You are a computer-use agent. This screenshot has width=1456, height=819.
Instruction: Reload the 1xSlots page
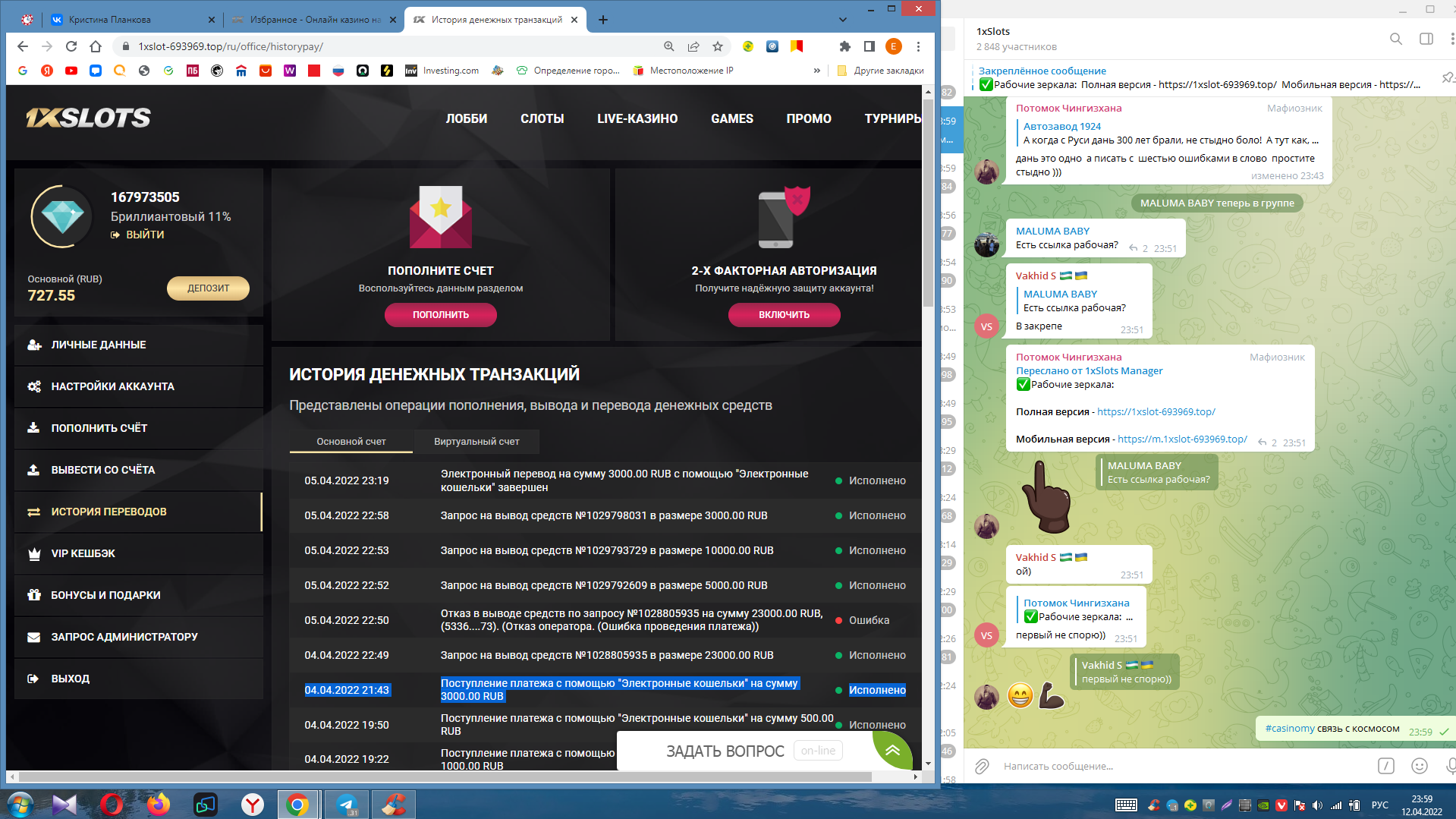click(x=71, y=46)
